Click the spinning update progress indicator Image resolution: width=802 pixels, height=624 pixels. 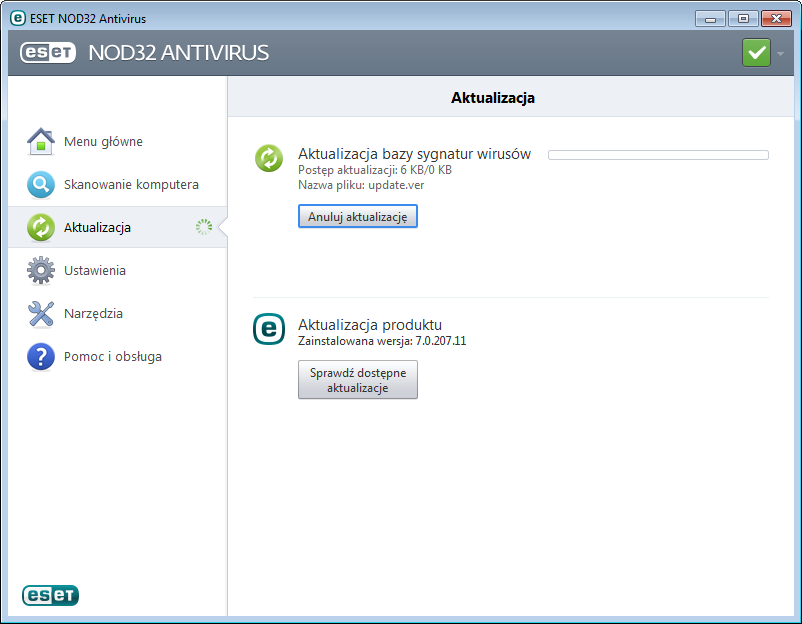click(204, 227)
